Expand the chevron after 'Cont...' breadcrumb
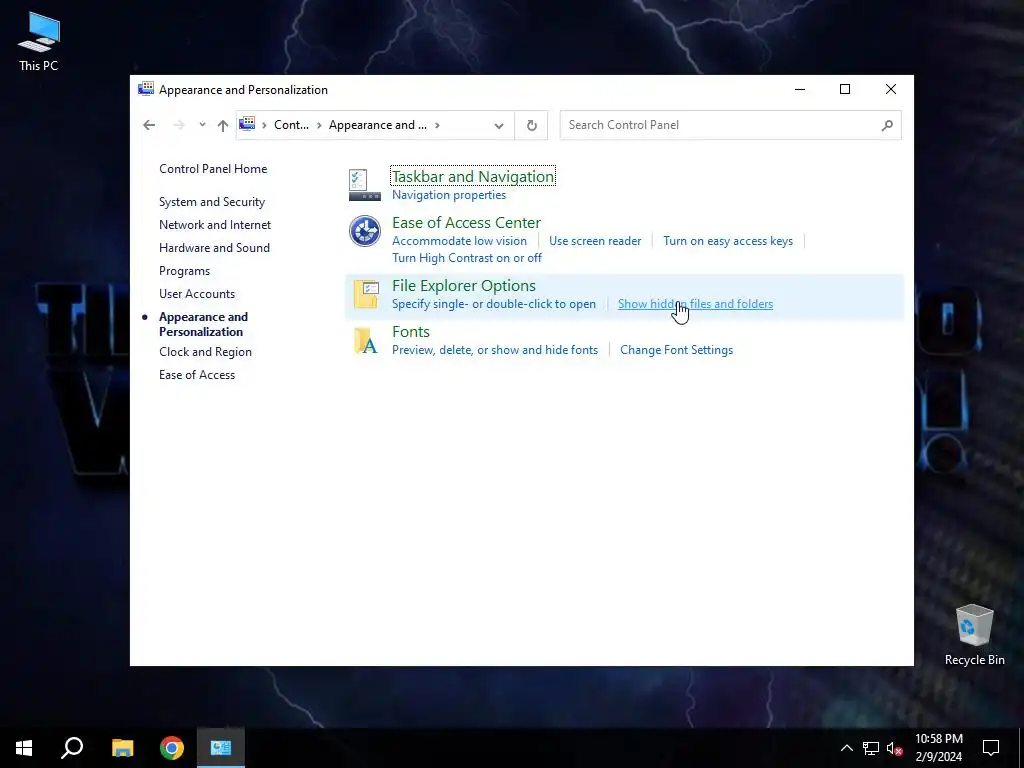This screenshot has height=768, width=1024. tap(319, 125)
